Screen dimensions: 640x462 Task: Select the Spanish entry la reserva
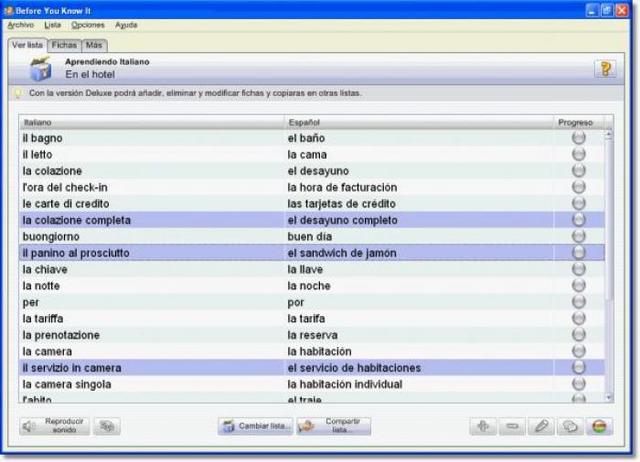[x=312, y=335]
